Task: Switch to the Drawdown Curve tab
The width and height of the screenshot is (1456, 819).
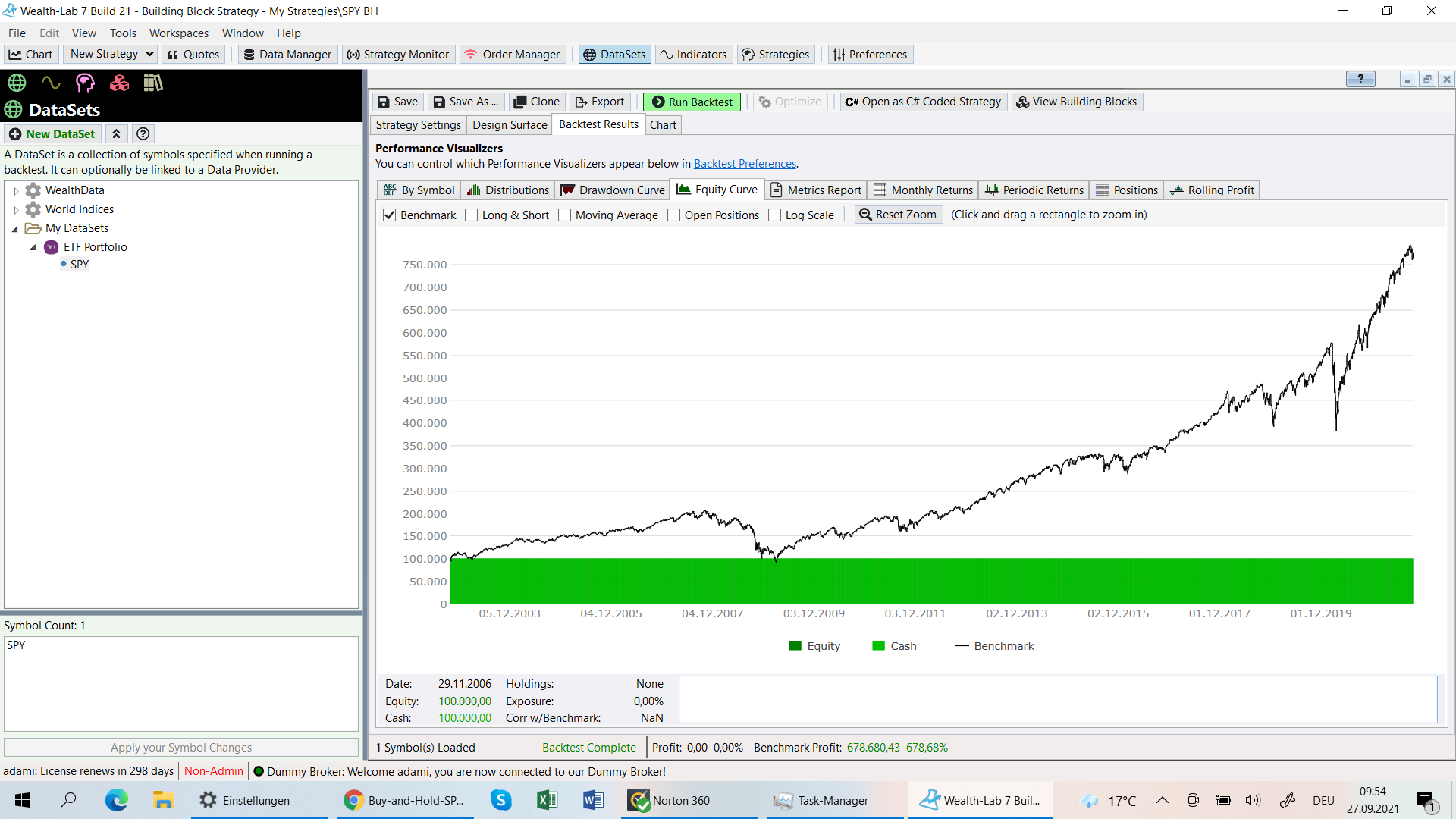Action: click(613, 190)
